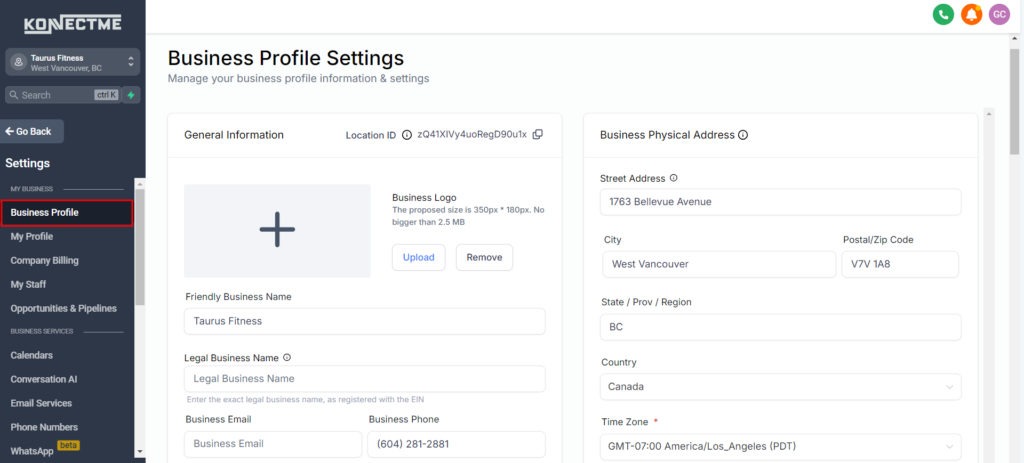Copy the Location ID to clipboard
Image resolution: width=1024 pixels, height=463 pixels.
(538, 134)
